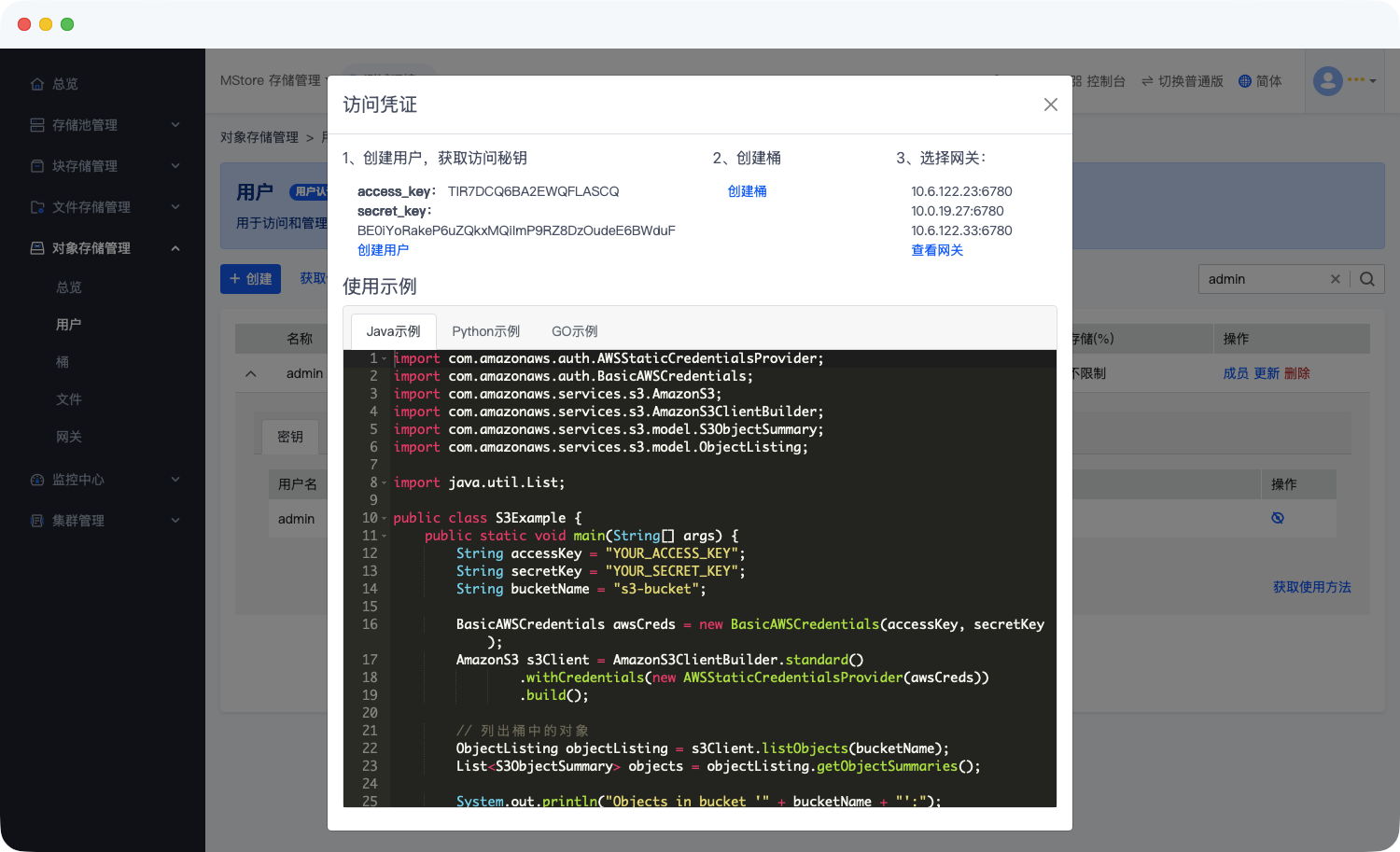Click the storage pool management icon

tap(37, 125)
